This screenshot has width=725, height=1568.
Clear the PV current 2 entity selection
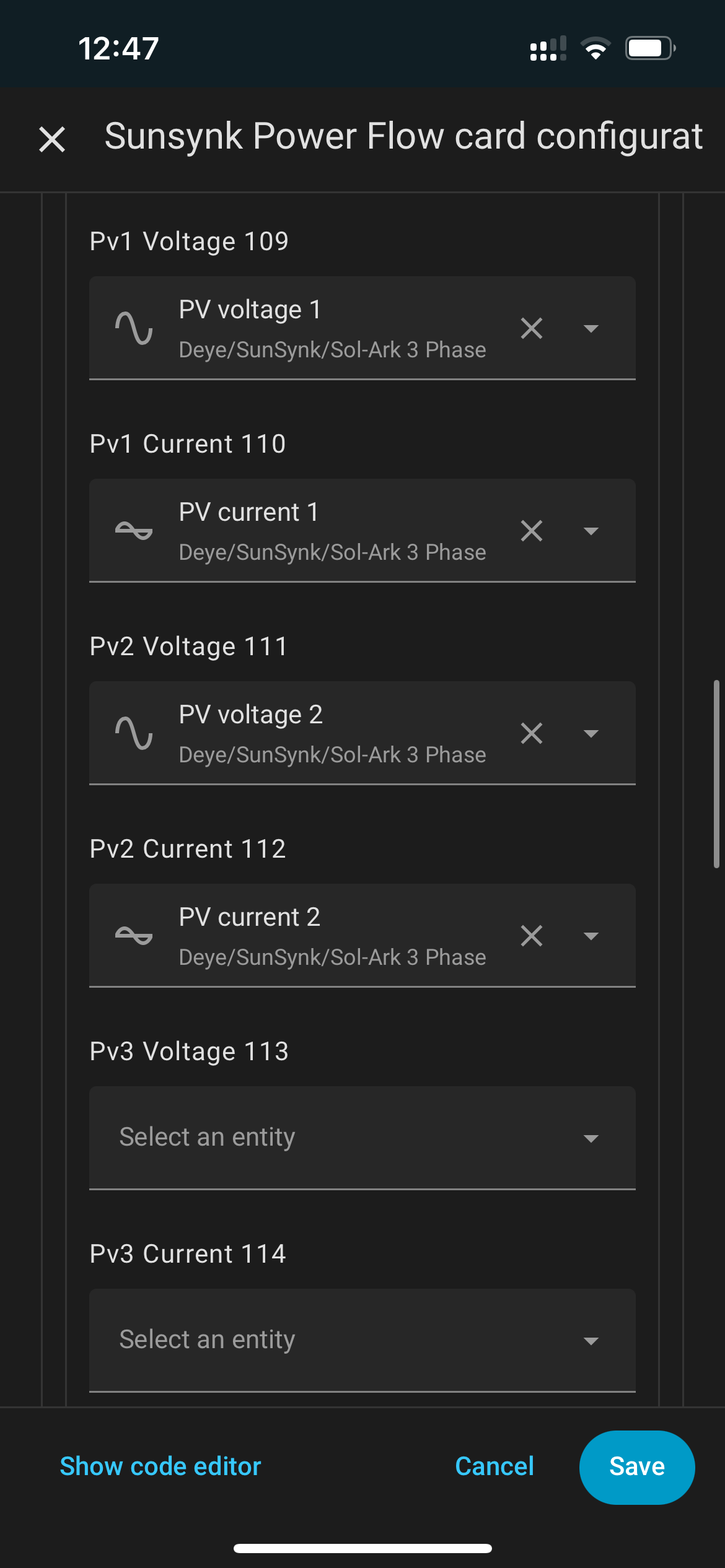[x=532, y=936]
